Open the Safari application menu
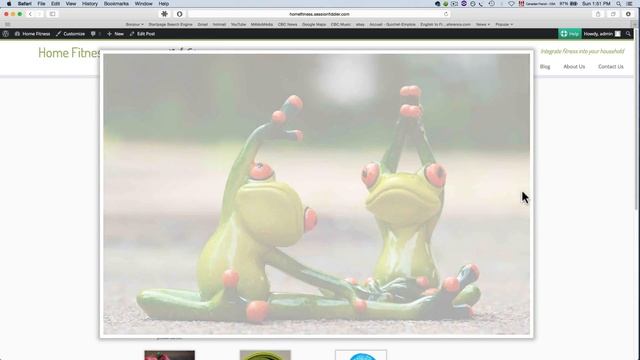640x360 pixels. point(24,4)
